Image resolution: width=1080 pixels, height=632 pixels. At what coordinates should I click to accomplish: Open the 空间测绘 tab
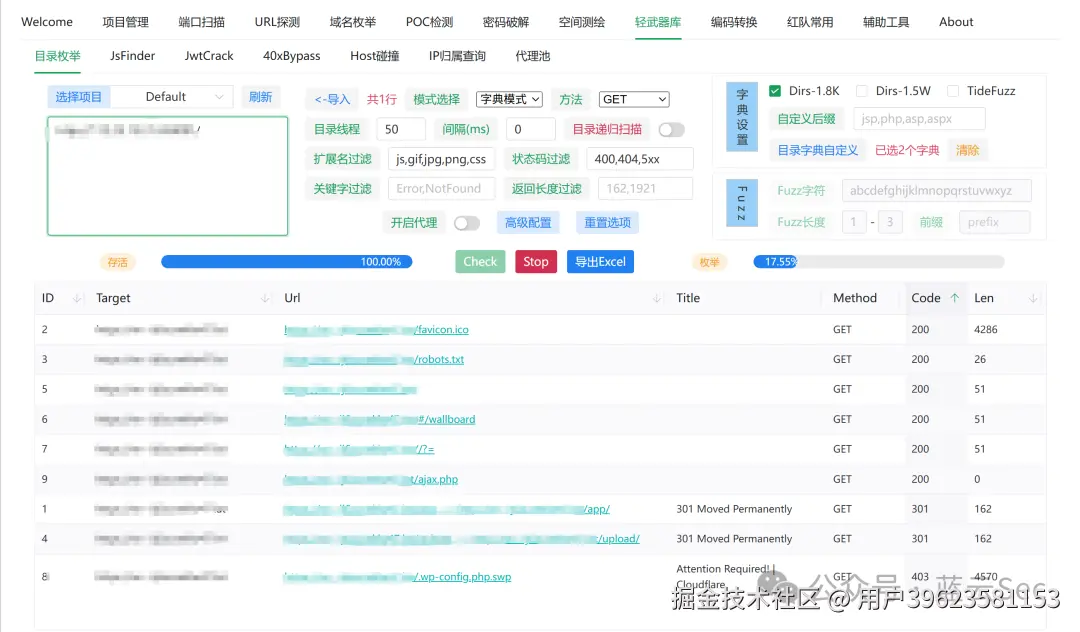tap(581, 22)
